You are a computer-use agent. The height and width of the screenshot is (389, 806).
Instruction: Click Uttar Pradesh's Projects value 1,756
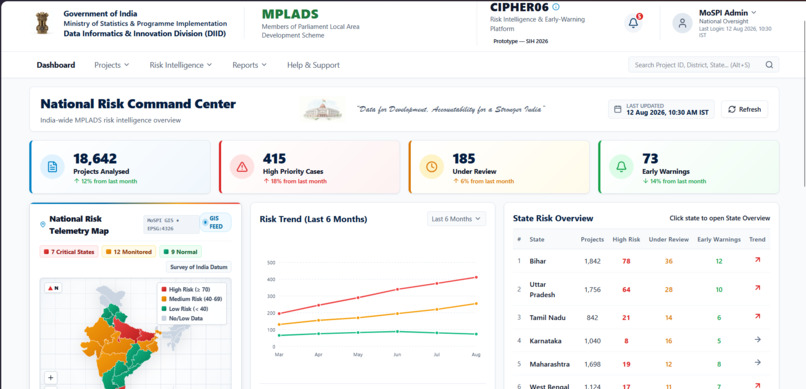[592, 289]
